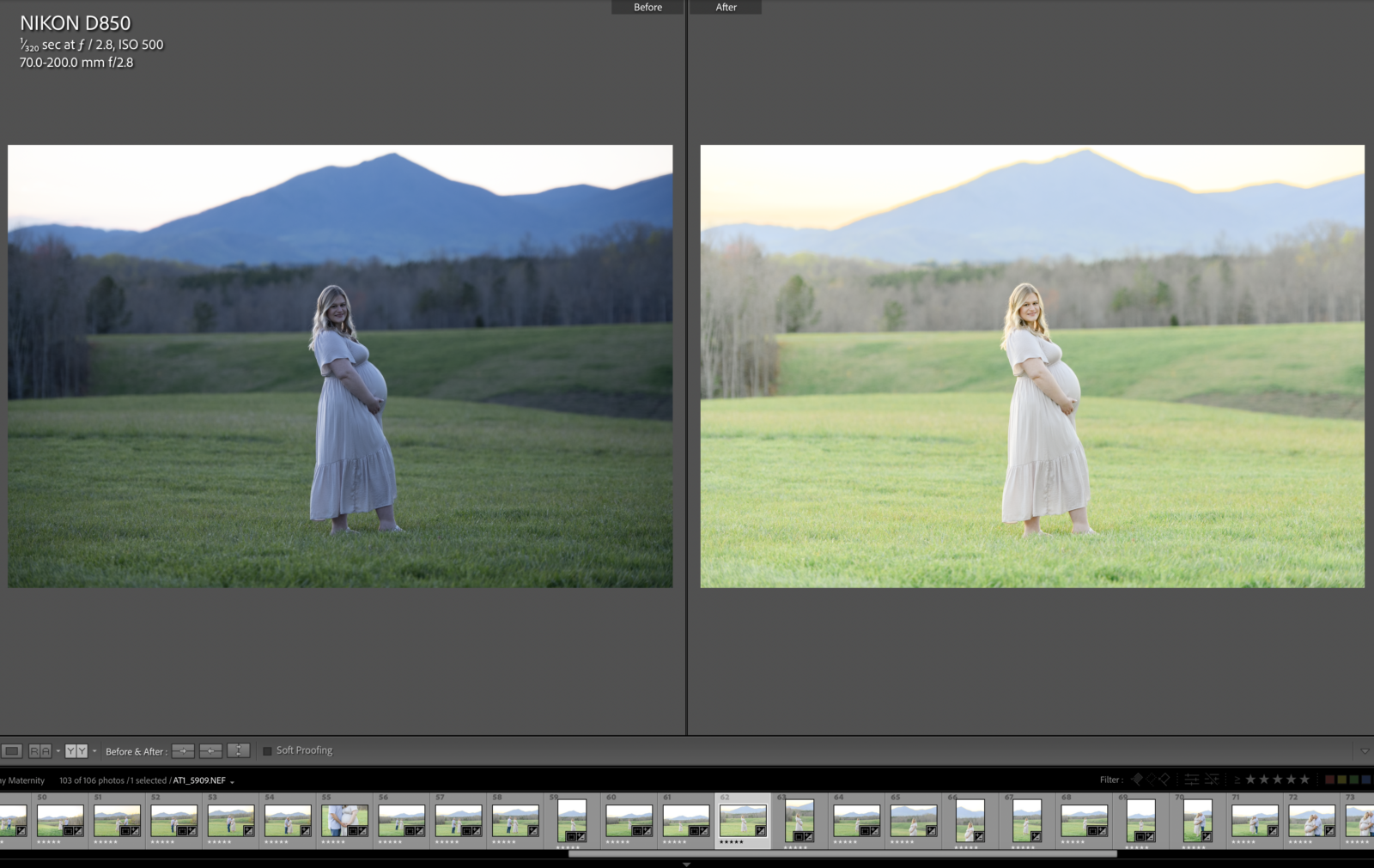Enable the Soft Proofing checkbox
The image size is (1374, 868).
(x=267, y=750)
